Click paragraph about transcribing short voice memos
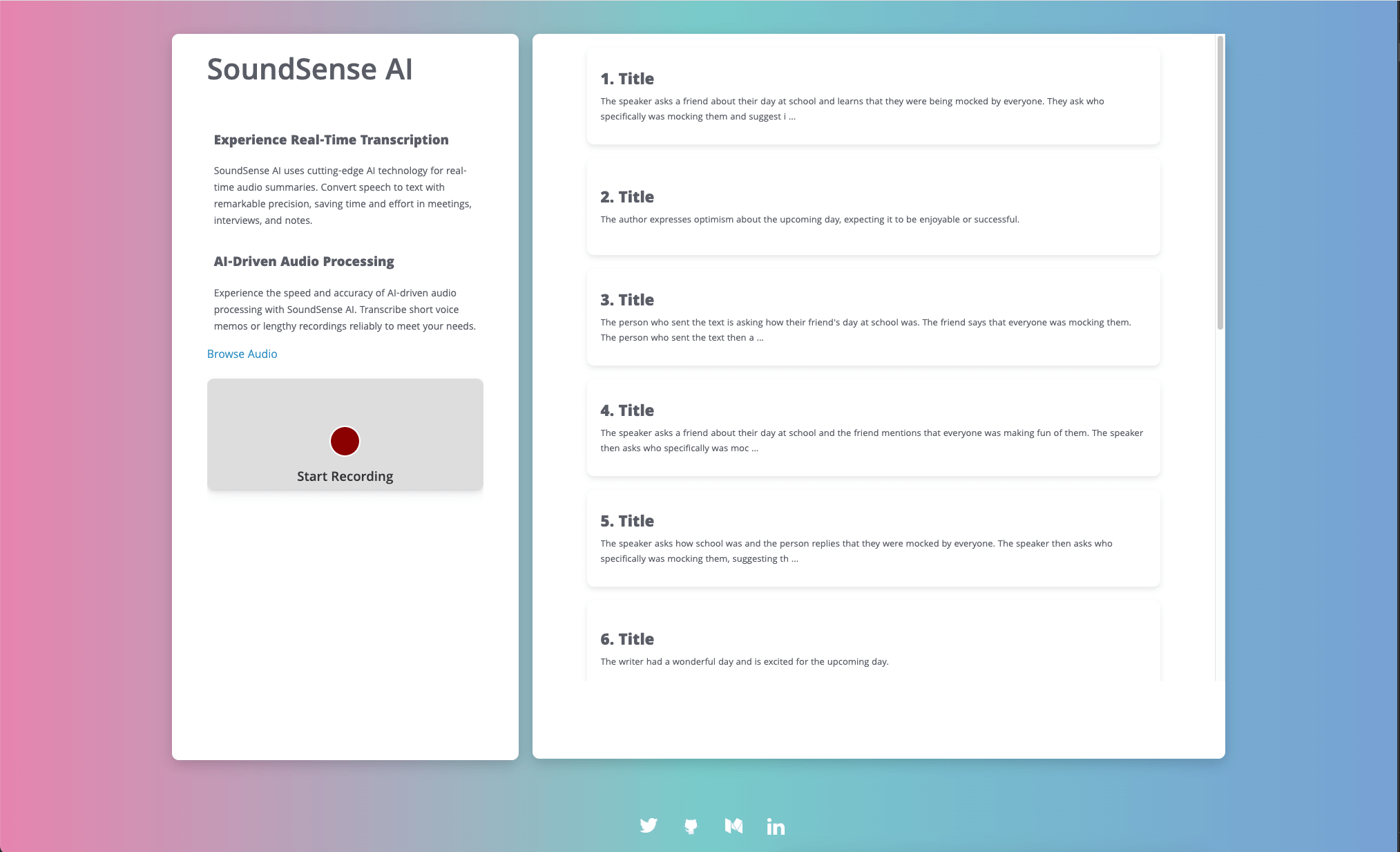The height and width of the screenshot is (852, 1400). [x=345, y=310]
